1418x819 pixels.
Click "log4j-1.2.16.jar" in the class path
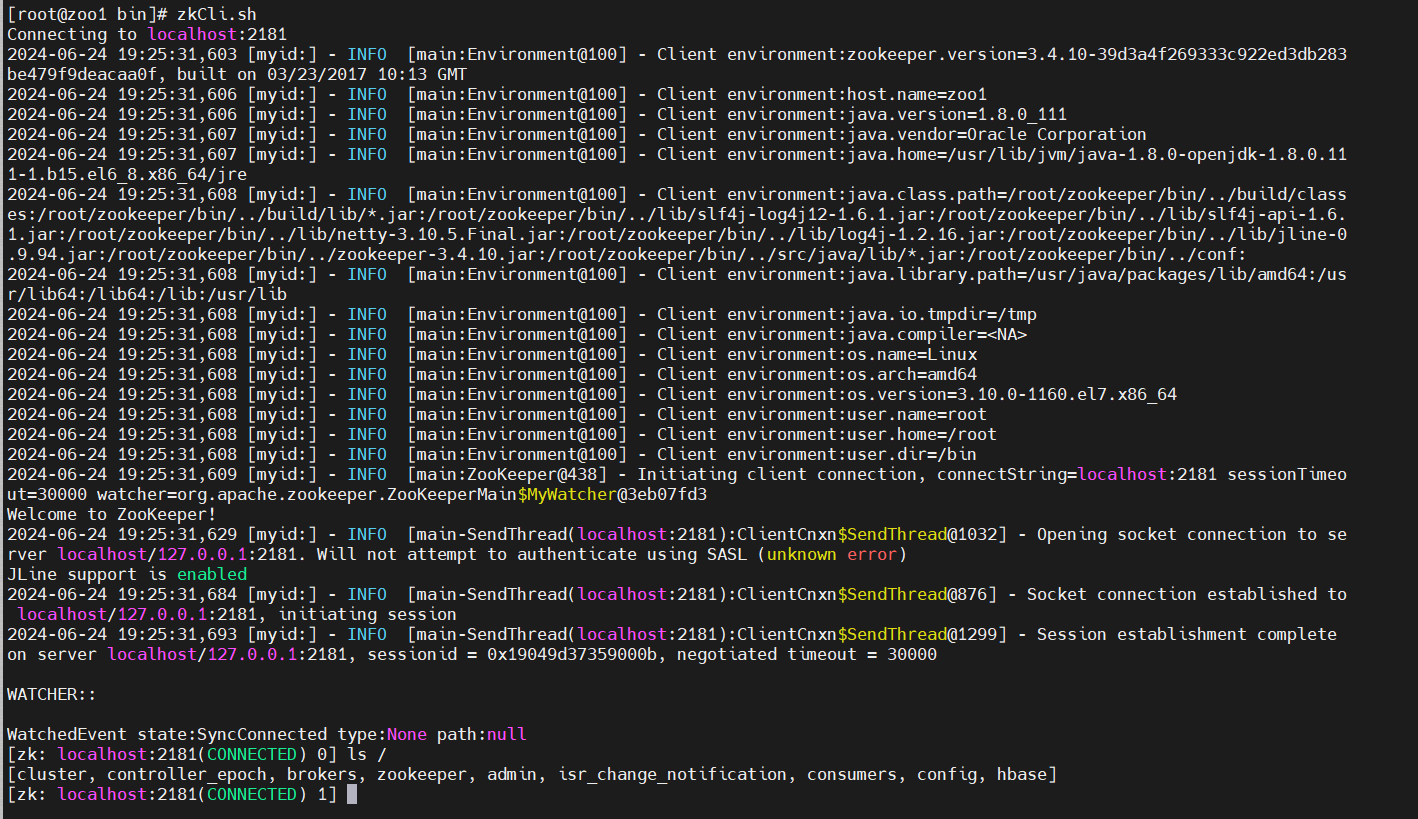(917, 234)
